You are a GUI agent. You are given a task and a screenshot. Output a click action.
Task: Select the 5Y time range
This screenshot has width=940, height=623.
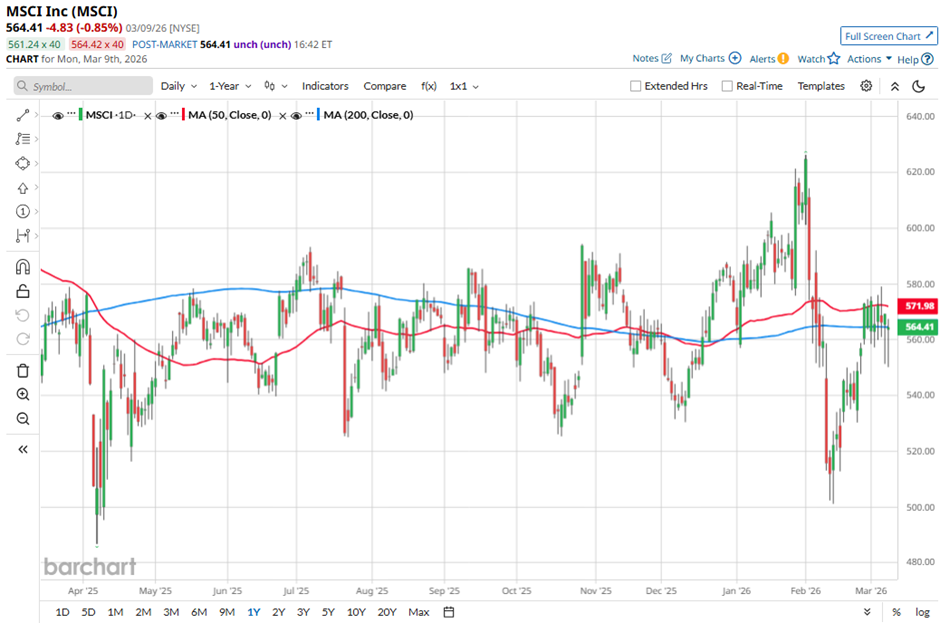[328, 612]
